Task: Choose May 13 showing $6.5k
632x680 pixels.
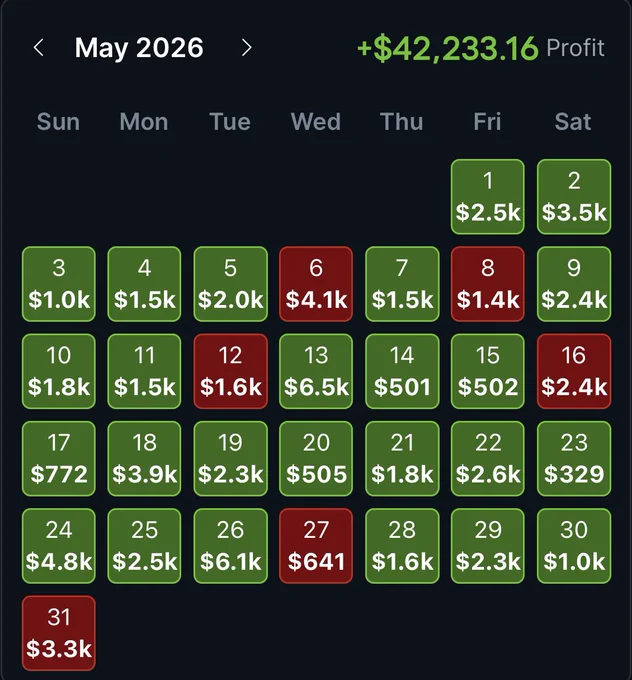Action: coord(316,371)
